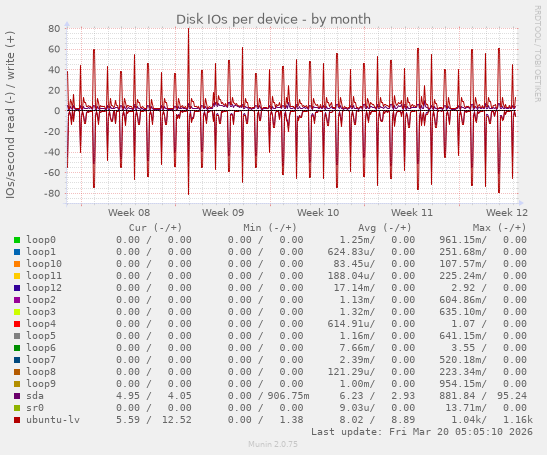Click the sr0 olive green swatch
Screen dimensions: 547x455
tap(17, 408)
